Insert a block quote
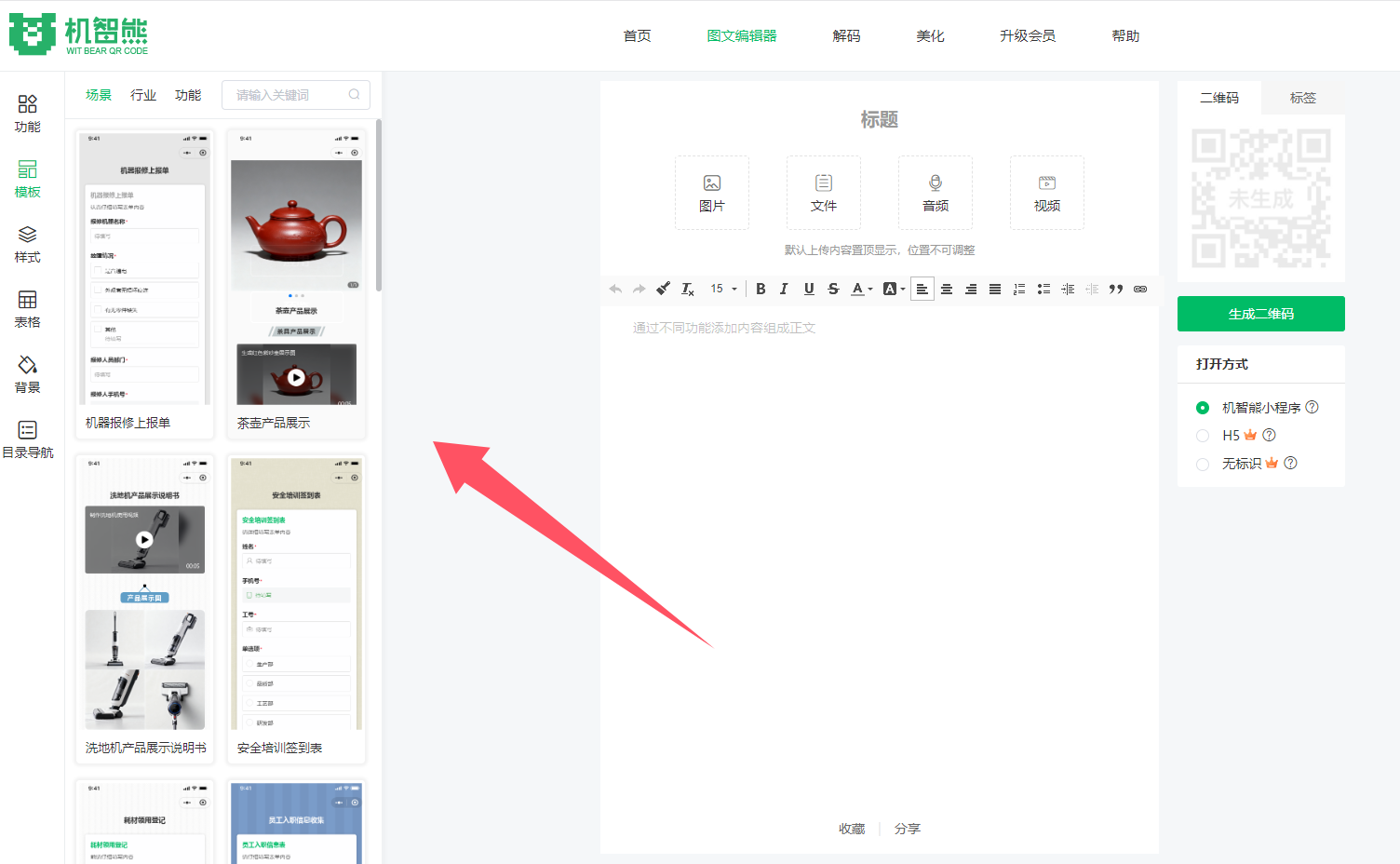This screenshot has width=1400, height=864. (1116, 289)
